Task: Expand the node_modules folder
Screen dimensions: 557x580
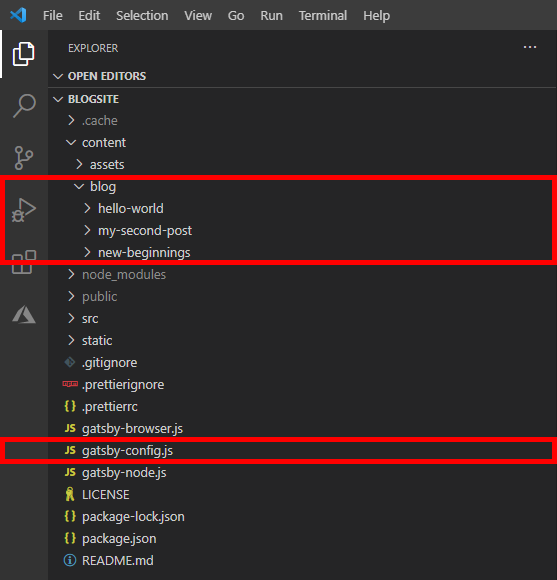Action: 71,274
